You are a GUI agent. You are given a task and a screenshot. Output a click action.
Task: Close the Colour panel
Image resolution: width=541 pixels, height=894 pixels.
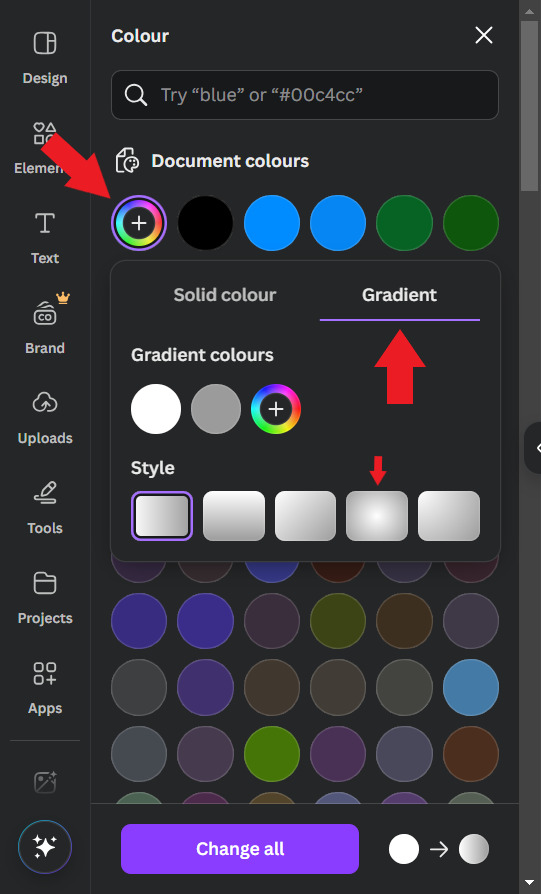483,35
